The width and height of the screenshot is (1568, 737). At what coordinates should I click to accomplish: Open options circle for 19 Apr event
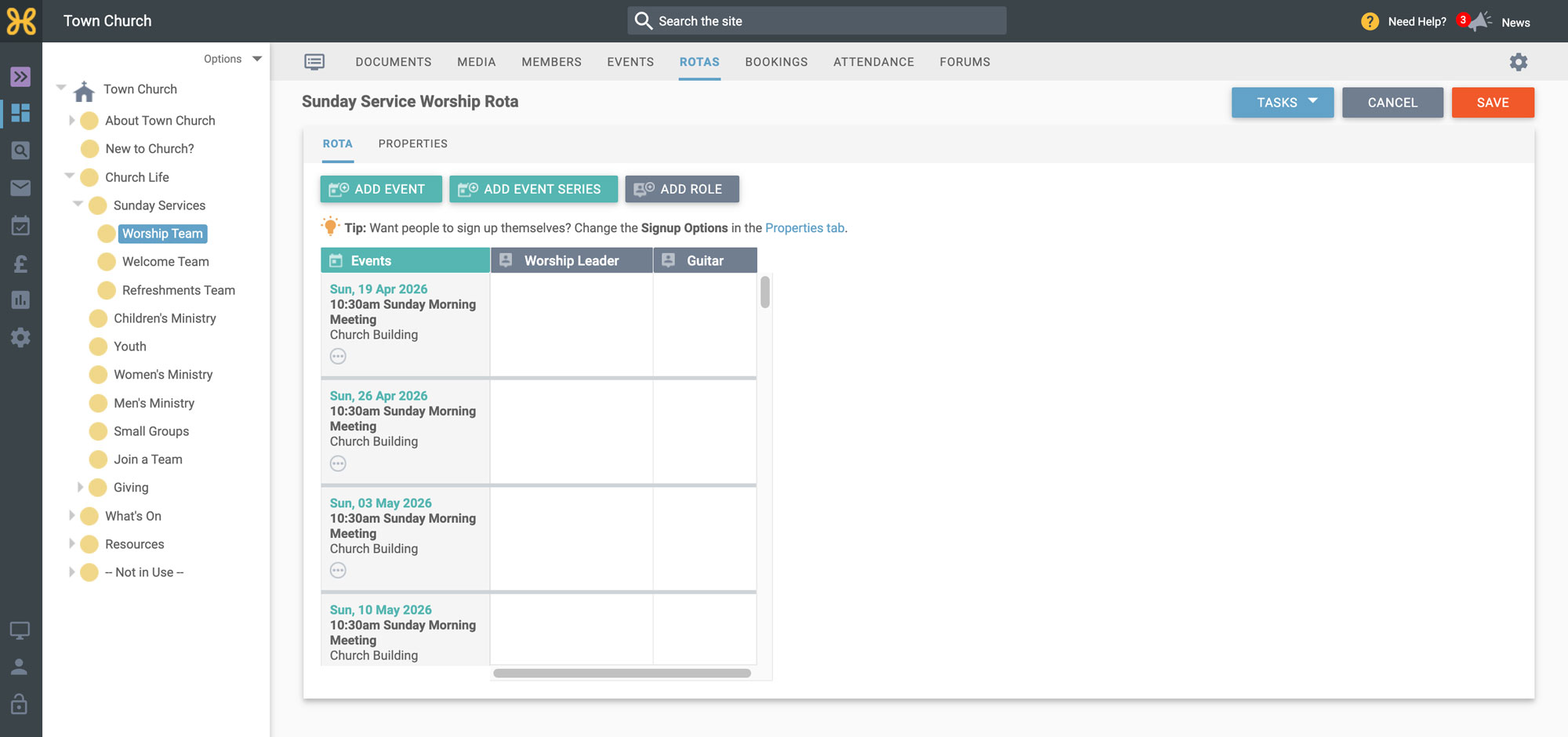[338, 357]
